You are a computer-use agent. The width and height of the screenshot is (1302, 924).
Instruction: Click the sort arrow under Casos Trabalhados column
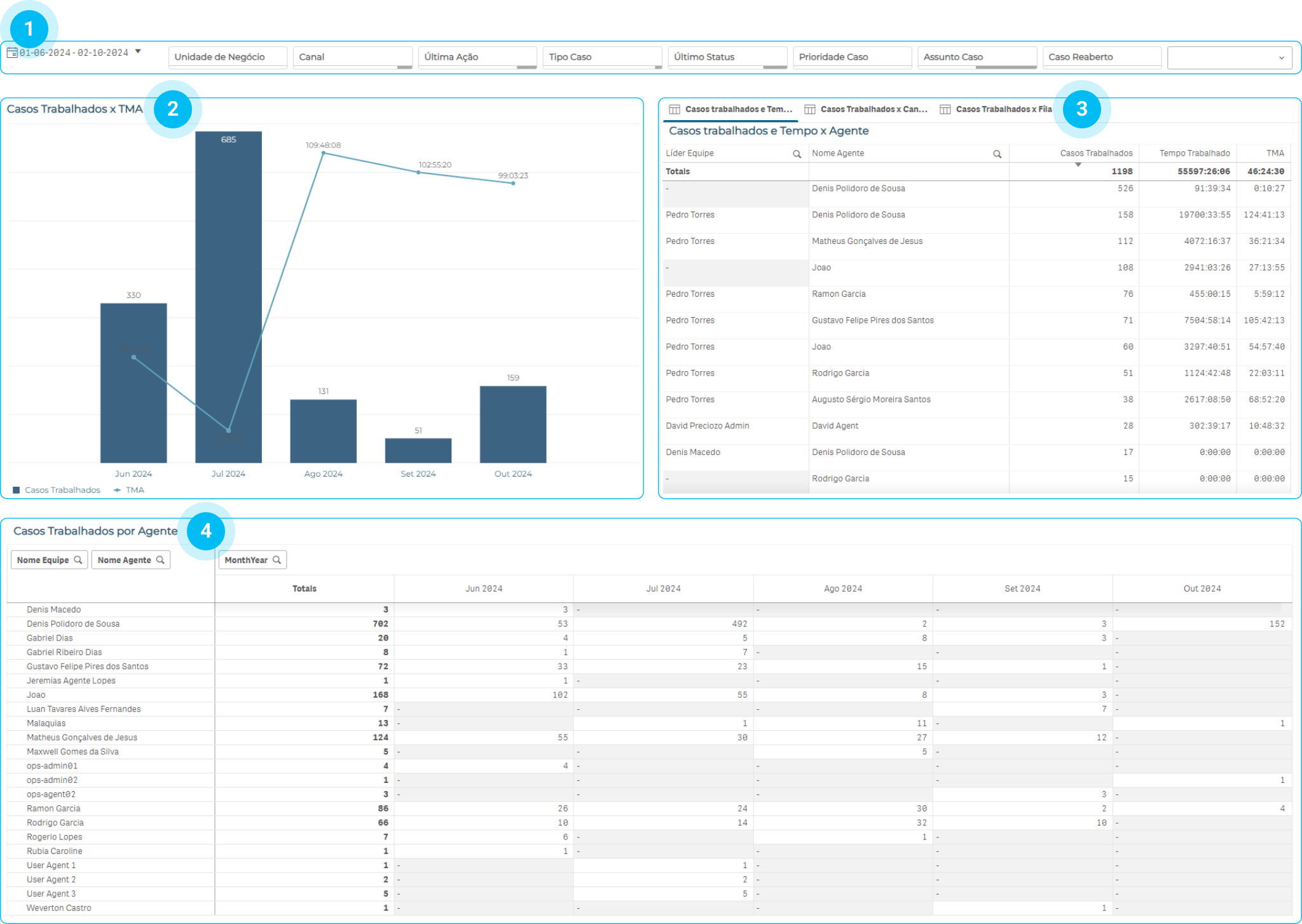pos(1078,165)
